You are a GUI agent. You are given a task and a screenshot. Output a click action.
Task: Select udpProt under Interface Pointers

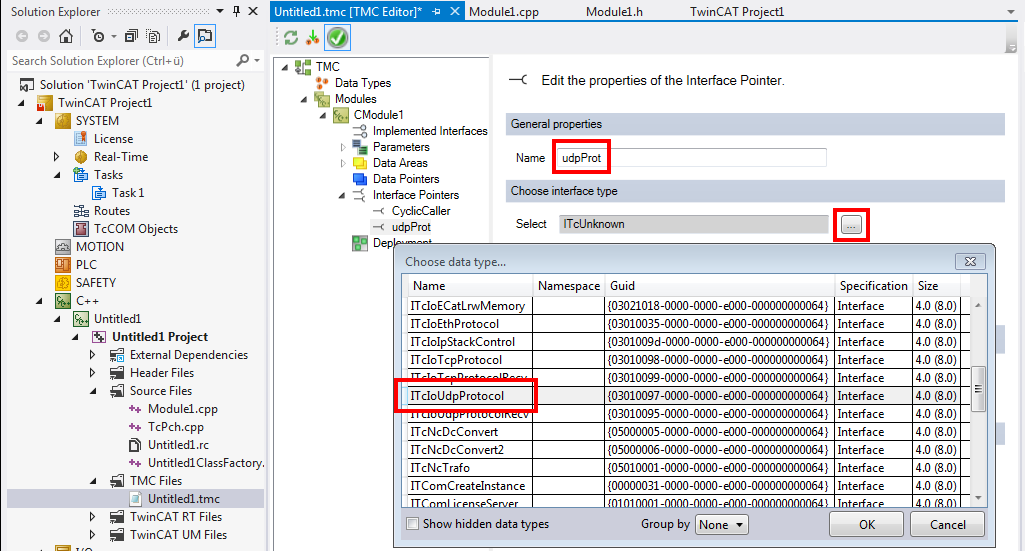411,227
